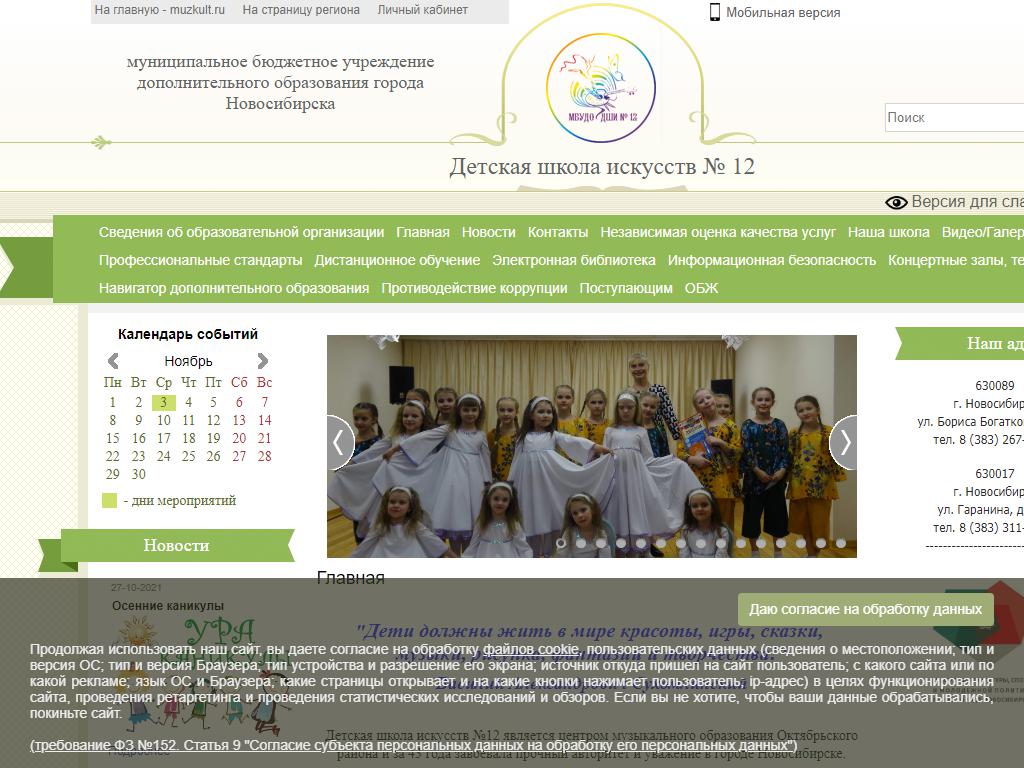Go to previous slide in photo carousel
Screen dimensions: 1024x768
[340, 442]
